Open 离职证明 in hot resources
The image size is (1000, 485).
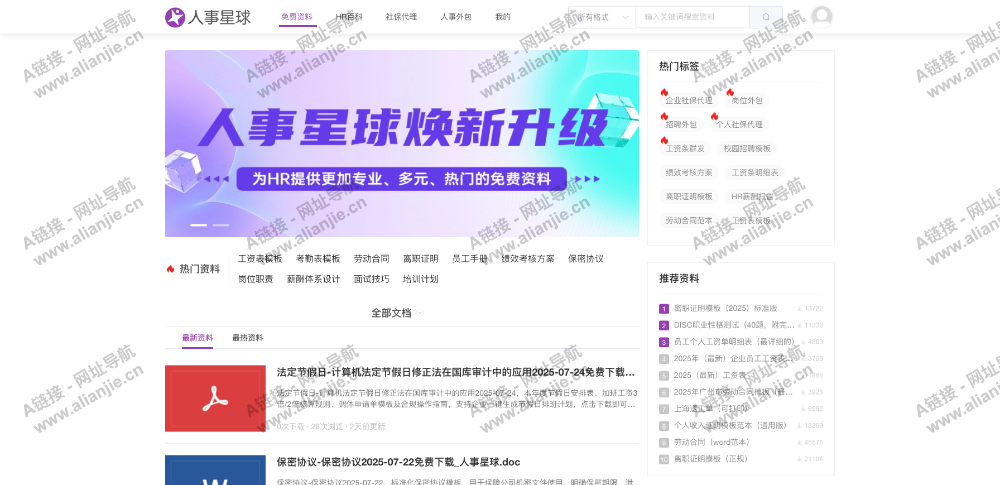pyautogui.click(x=420, y=258)
